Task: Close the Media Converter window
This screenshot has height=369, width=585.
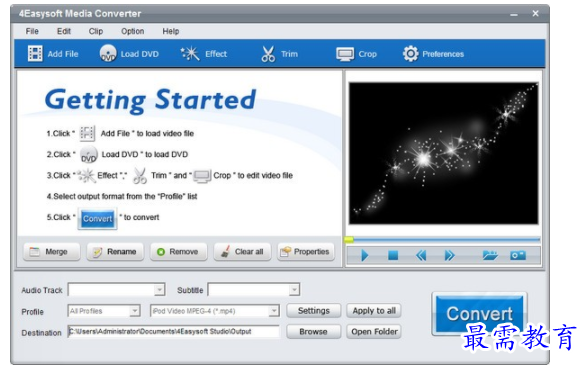Action: (x=535, y=14)
